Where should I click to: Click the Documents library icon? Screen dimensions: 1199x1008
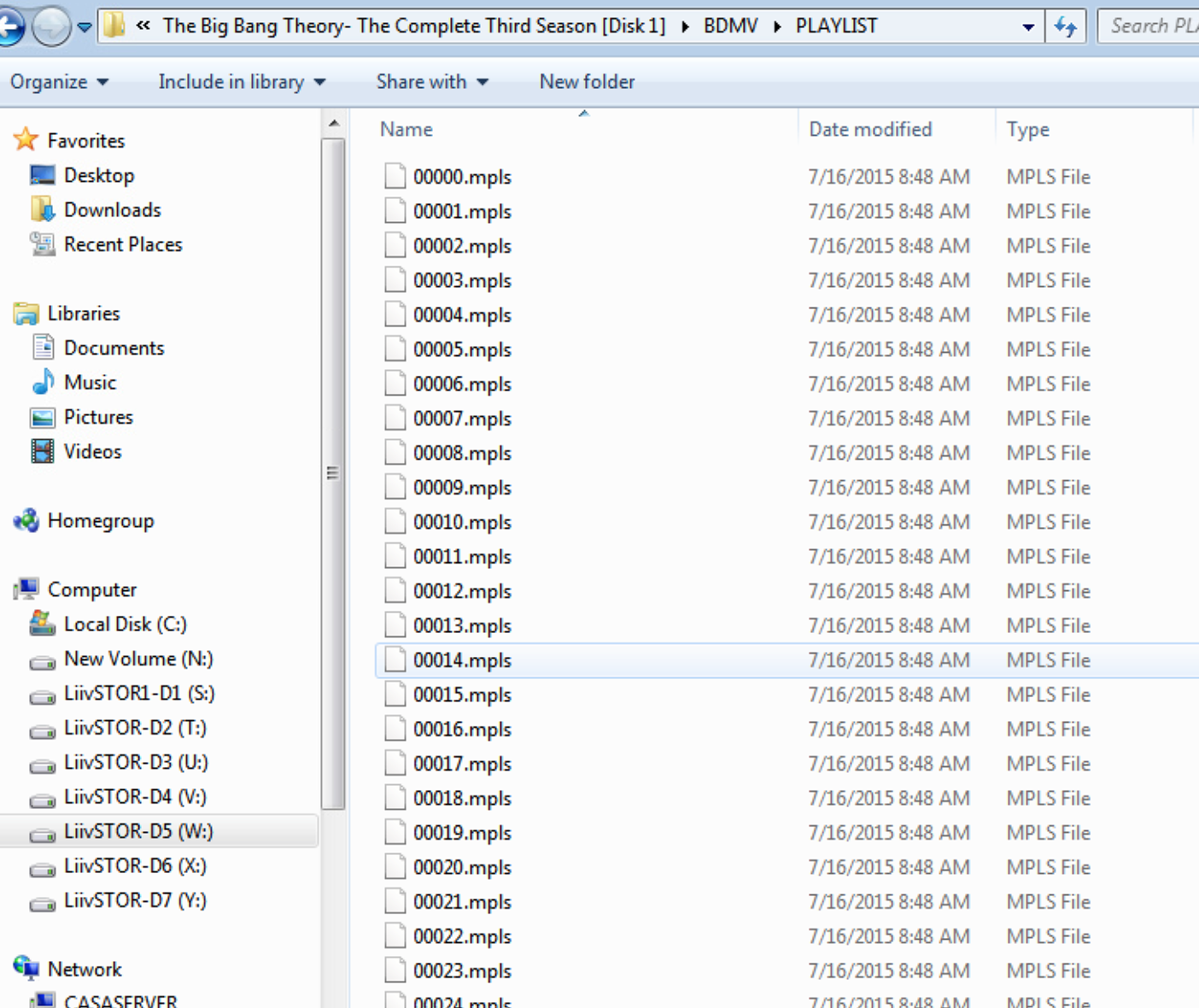tap(43, 348)
